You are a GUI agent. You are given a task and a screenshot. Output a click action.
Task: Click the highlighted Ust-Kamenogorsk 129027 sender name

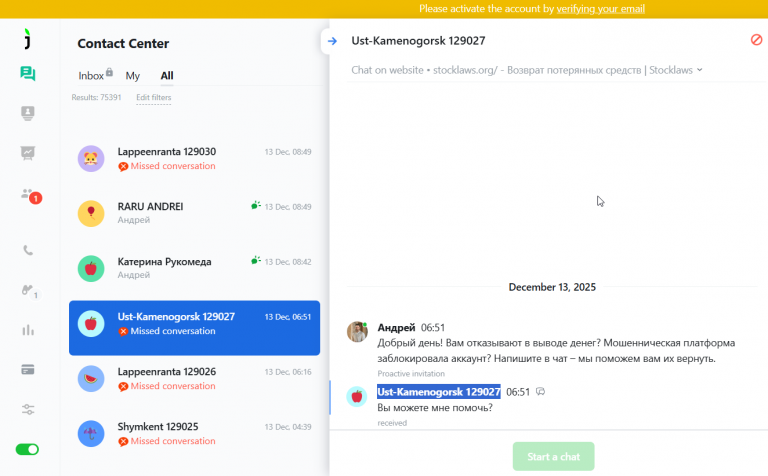point(438,392)
